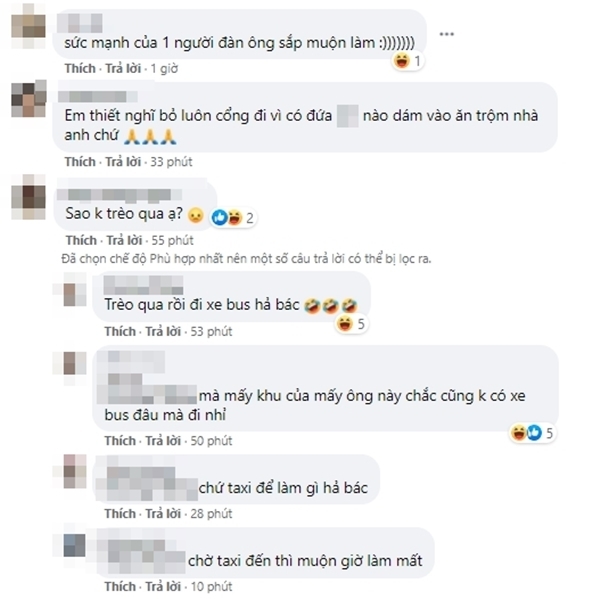600x599 pixels.
Task: Open the 'Phù hợp nhất' filter notice
Action: click(x=246, y=259)
